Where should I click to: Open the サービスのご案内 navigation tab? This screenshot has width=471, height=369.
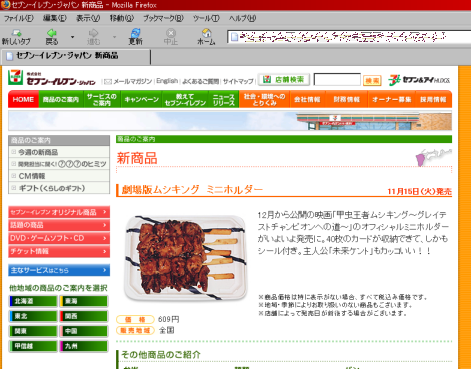pyautogui.click(x=102, y=99)
